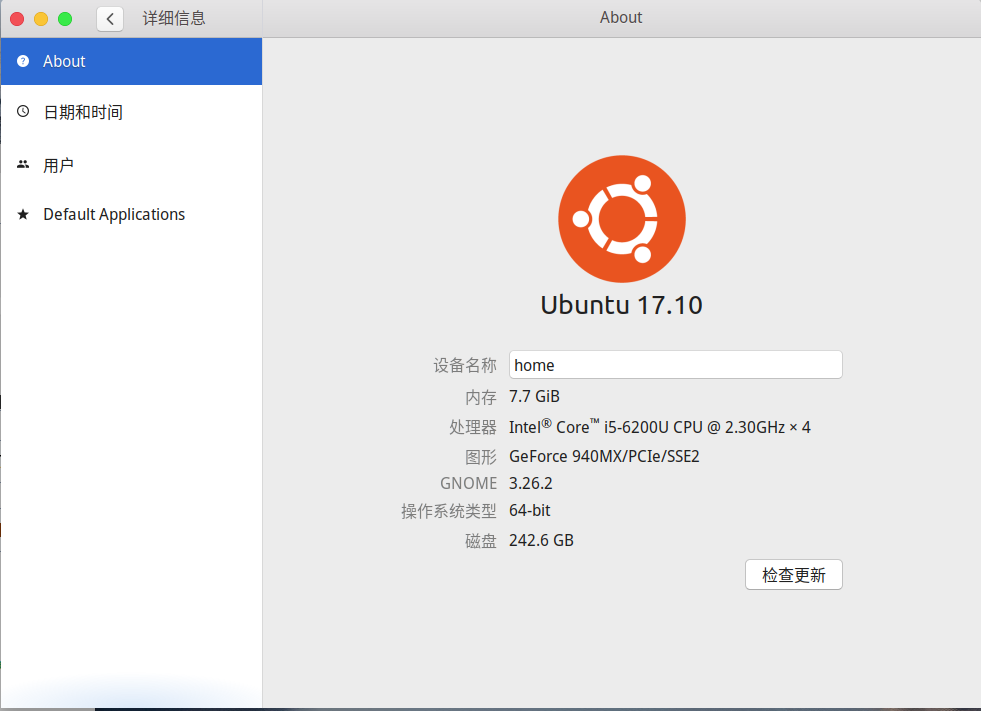Open 日期和时间 settings panel
The image size is (981, 711).
(x=131, y=112)
